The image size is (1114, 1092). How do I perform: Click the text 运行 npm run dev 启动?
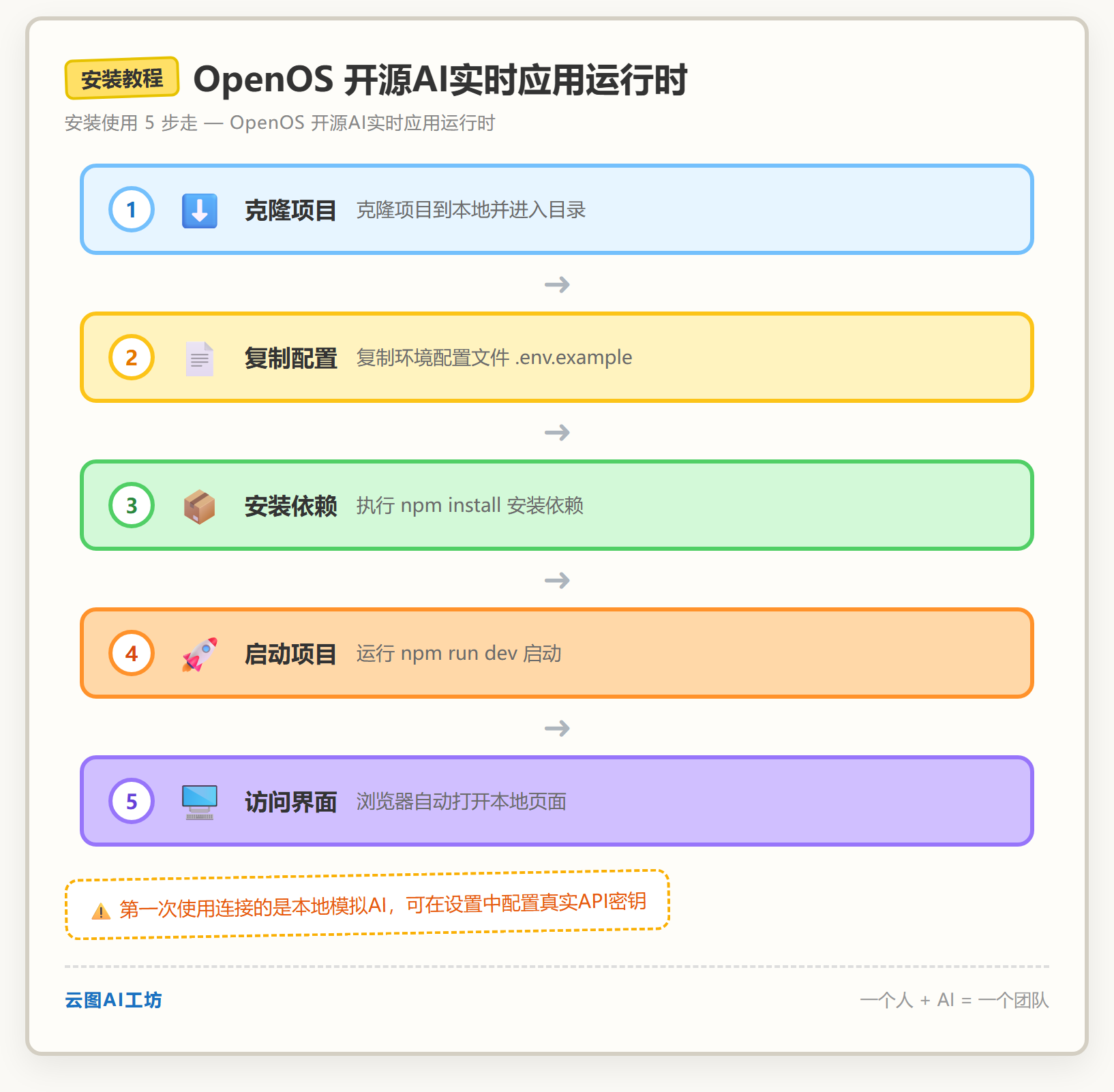[x=459, y=653]
